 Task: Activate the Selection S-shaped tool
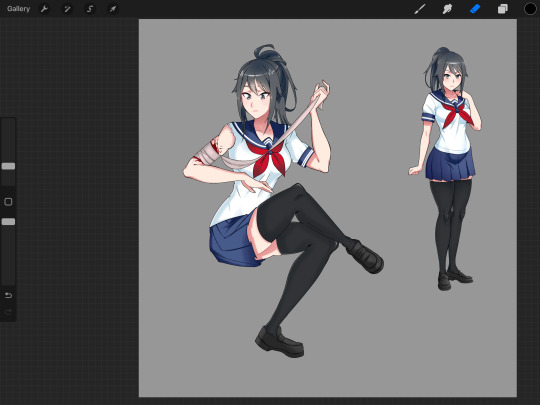(90, 9)
